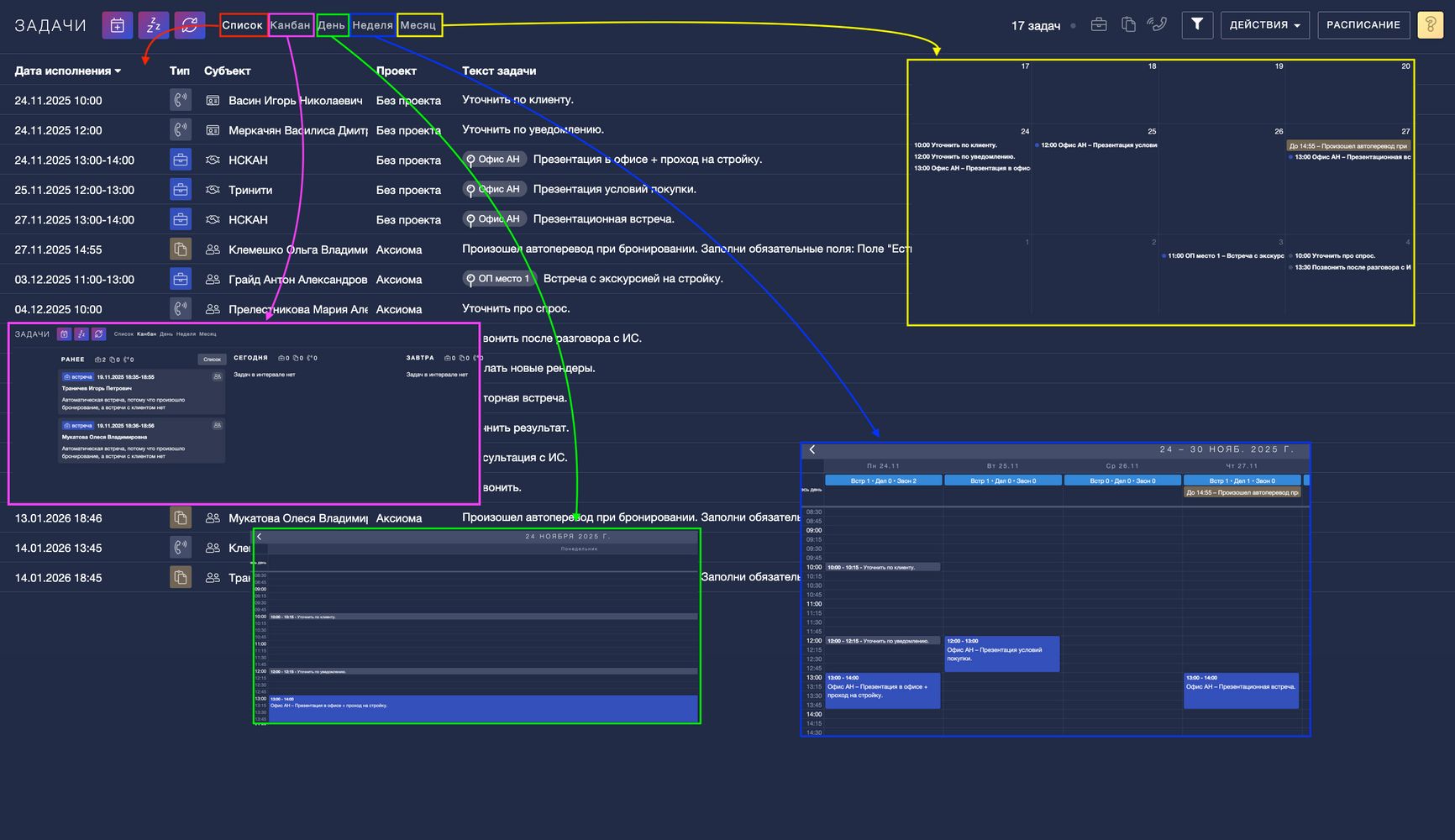Click contact card icon beside Меркачян Василиса

point(213,130)
